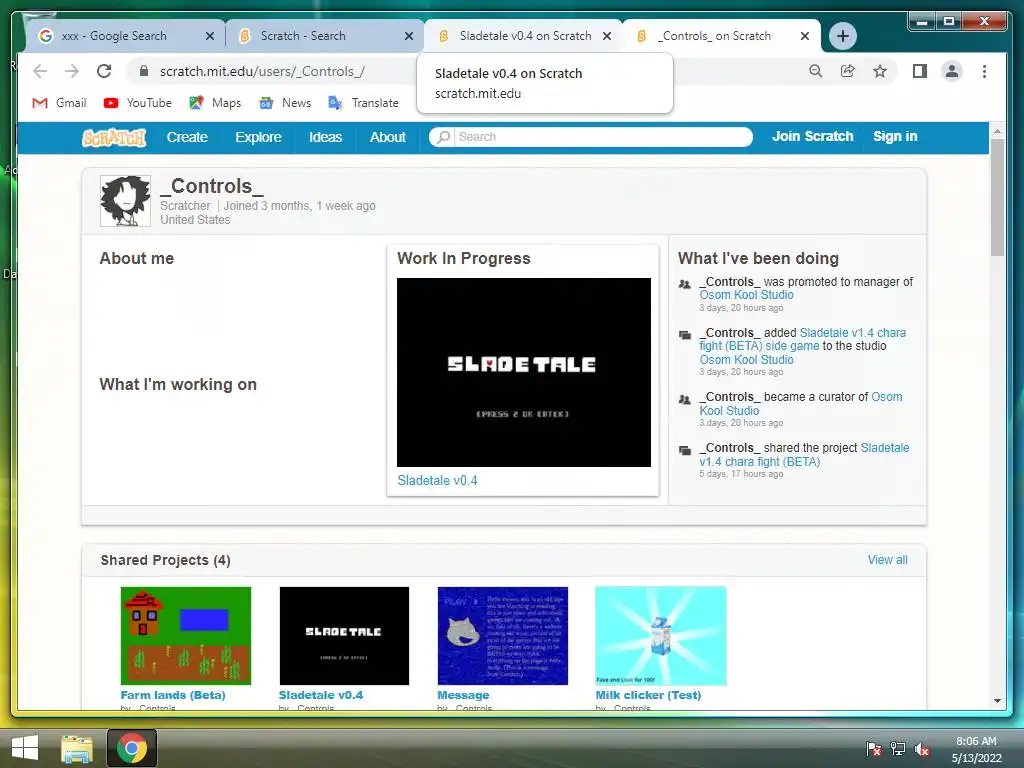Viewport: 1024px width, 768px height.
Task: Add a new tab with plus button
Action: coord(842,36)
